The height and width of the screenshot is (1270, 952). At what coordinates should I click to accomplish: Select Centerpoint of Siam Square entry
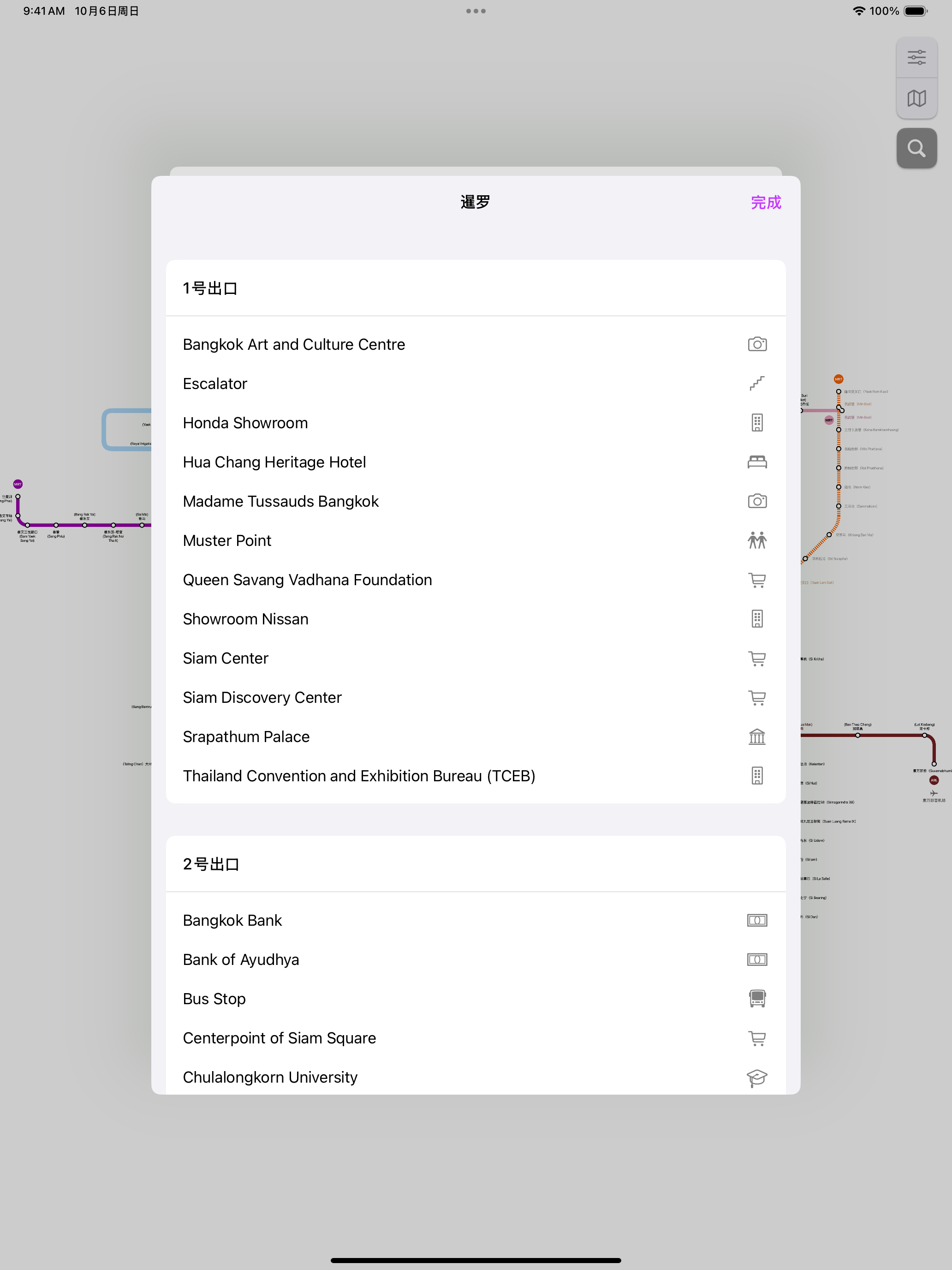point(476,1038)
